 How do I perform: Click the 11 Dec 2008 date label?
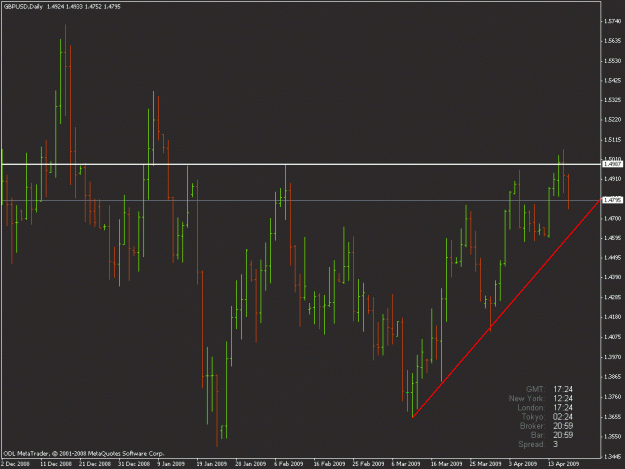(56, 464)
